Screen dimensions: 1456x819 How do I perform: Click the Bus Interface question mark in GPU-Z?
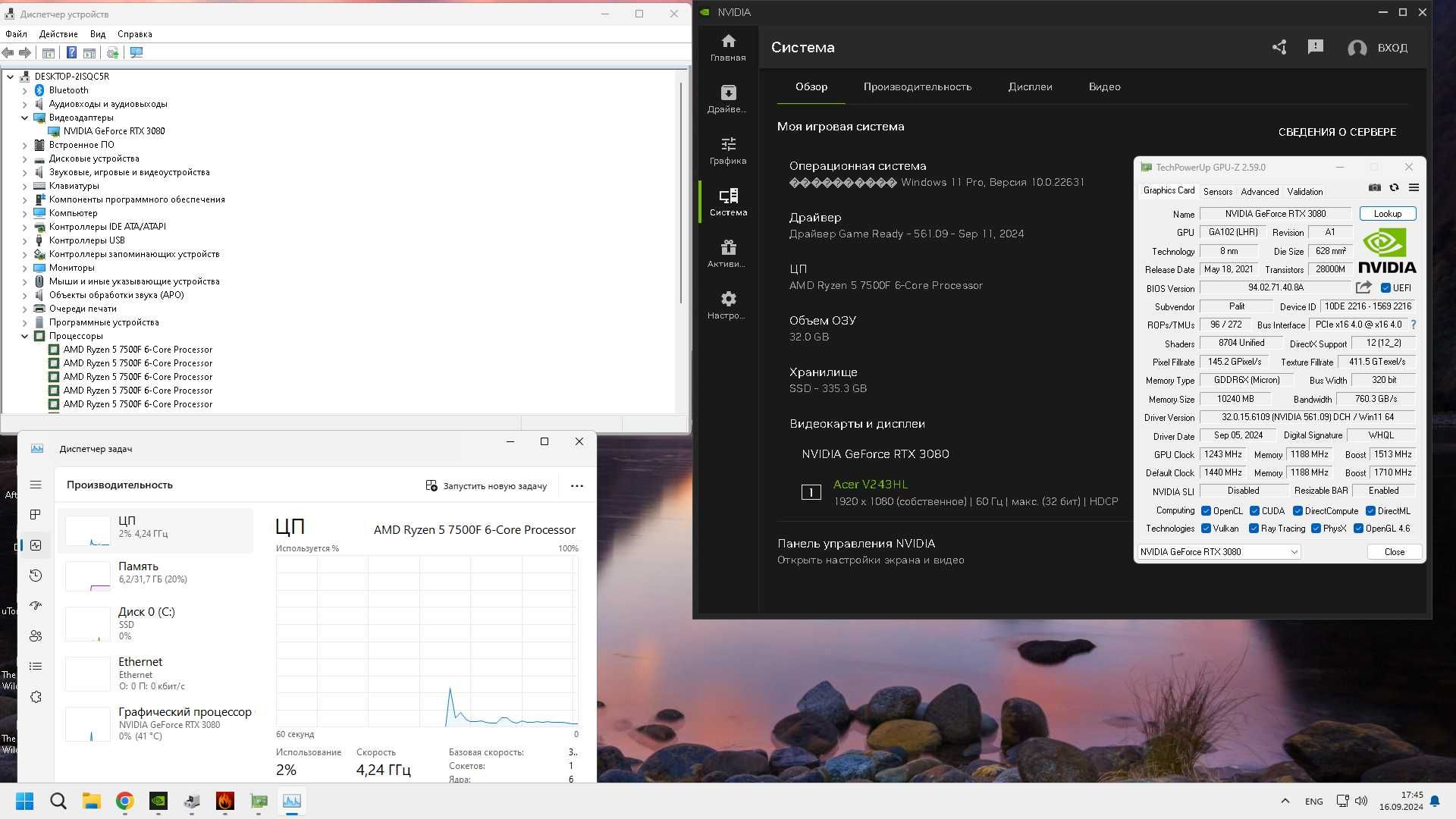1414,325
